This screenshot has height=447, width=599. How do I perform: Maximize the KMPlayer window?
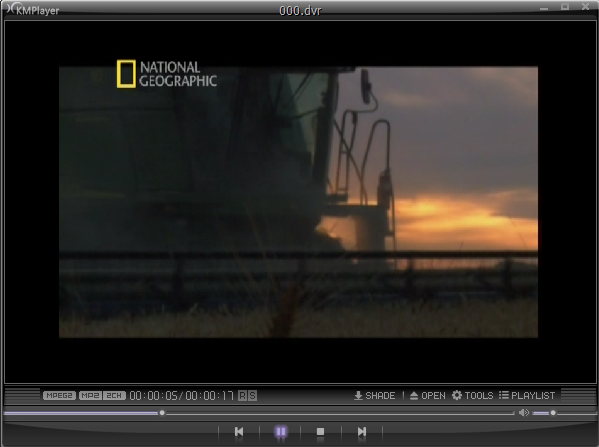[565, 7]
